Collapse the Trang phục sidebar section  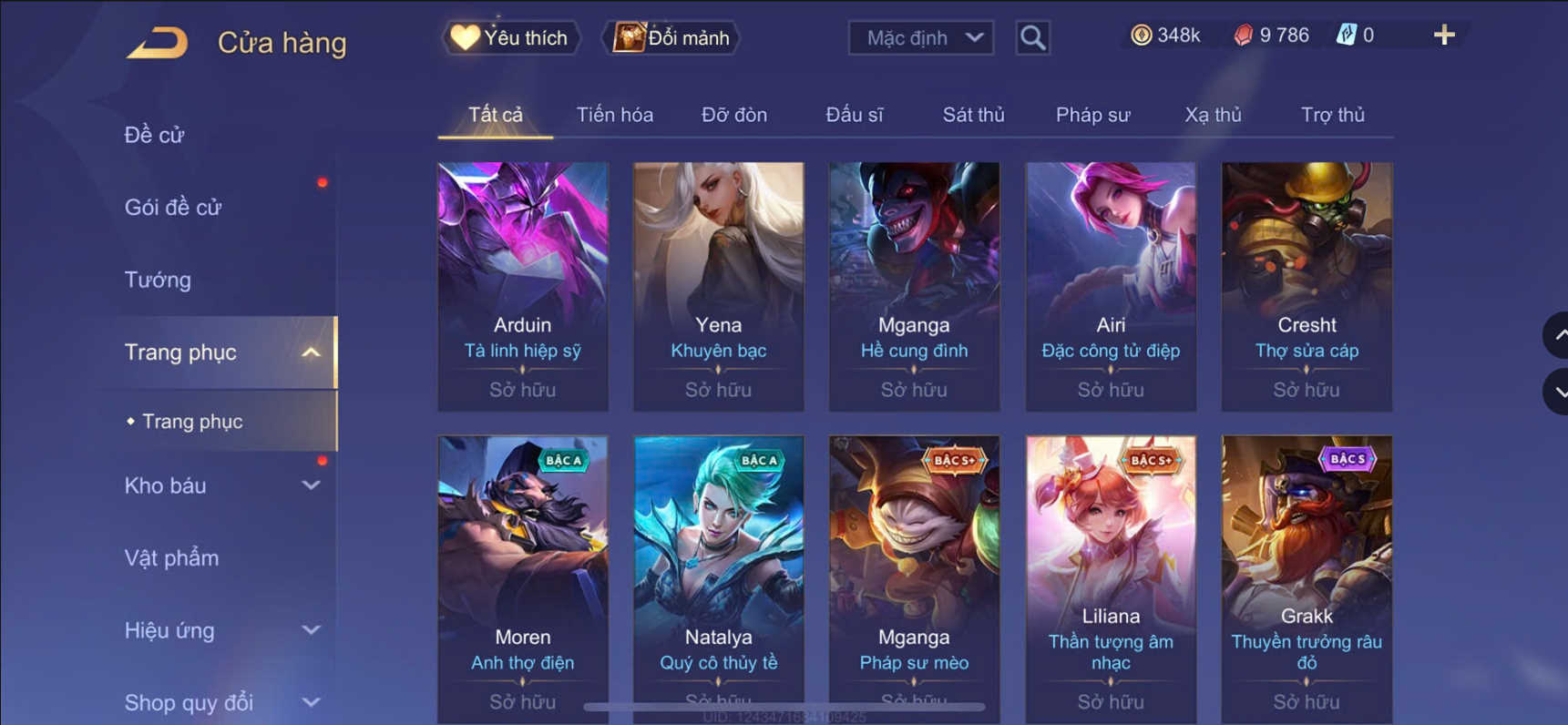(311, 352)
